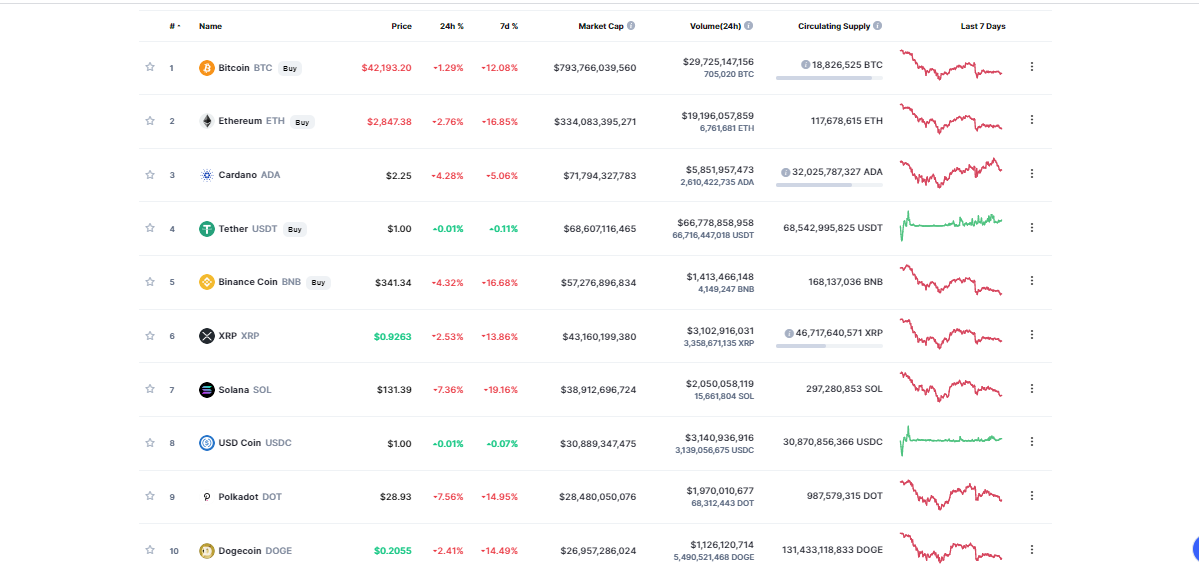Screen dimensions: 1199x568
Task: Click the Buy button next to Binance Coin
Action: 319,282
